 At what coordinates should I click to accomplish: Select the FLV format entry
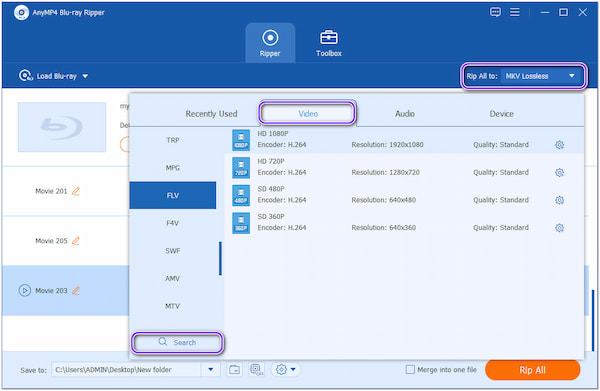coord(173,195)
